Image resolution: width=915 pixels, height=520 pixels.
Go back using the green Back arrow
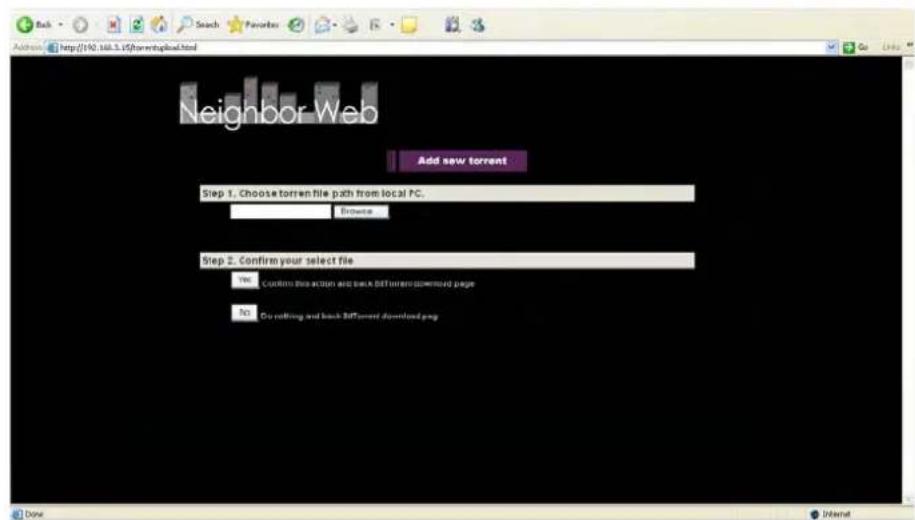coord(25,25)
